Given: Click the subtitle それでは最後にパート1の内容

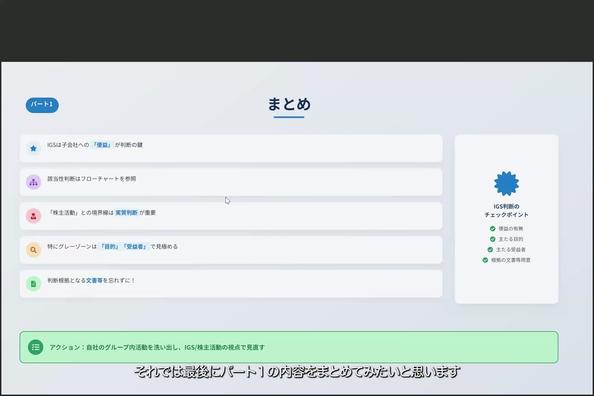Looking at the screenshot, I should [x=297, y=372].
